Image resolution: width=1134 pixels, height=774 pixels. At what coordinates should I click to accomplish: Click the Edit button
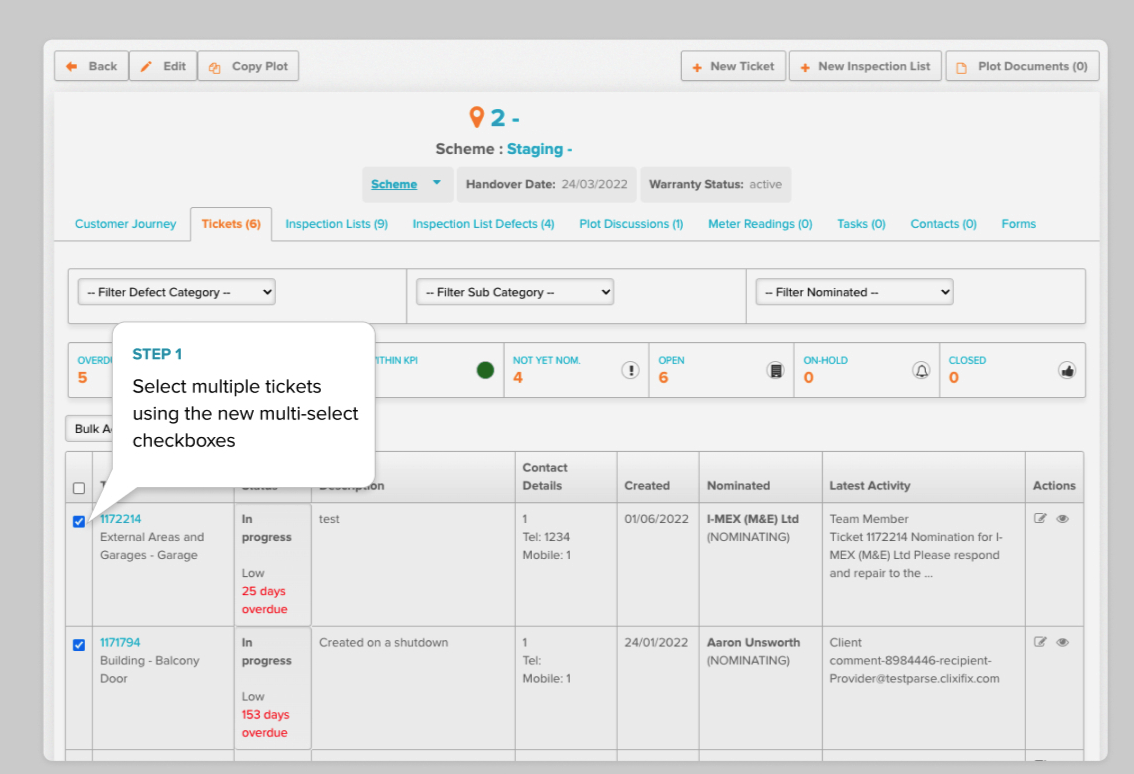pos(163,66)
